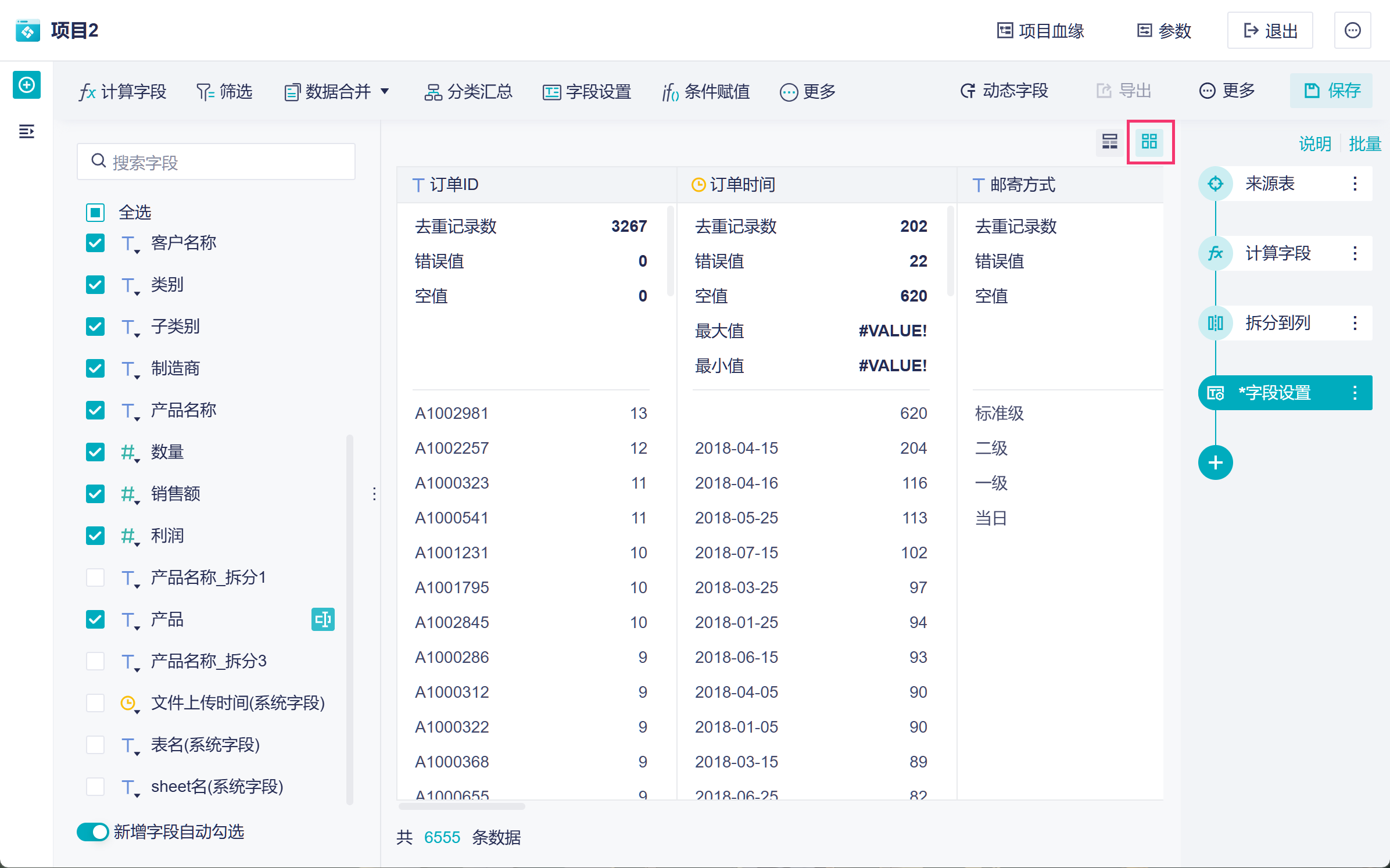Open the three-dot menu for 来源表 step
Image resolution: width=1390 pixels, height=868 pixels.
click(1355, 184)
